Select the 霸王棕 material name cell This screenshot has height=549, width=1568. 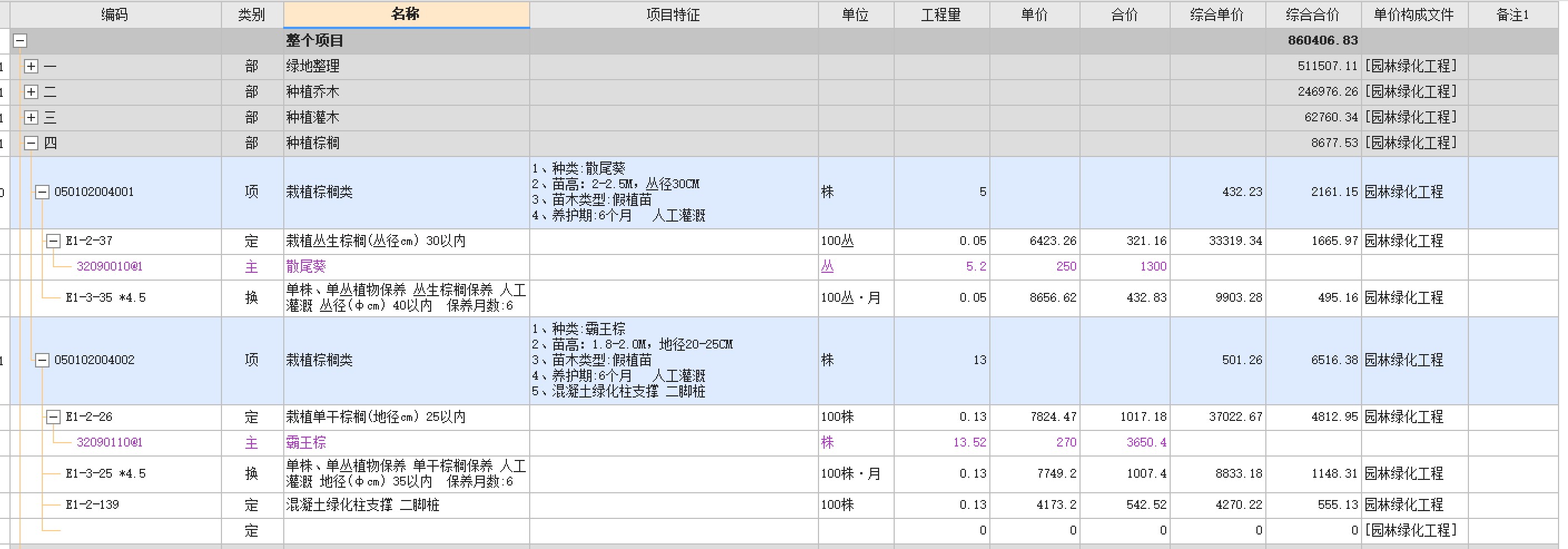(x=306, y=443)
